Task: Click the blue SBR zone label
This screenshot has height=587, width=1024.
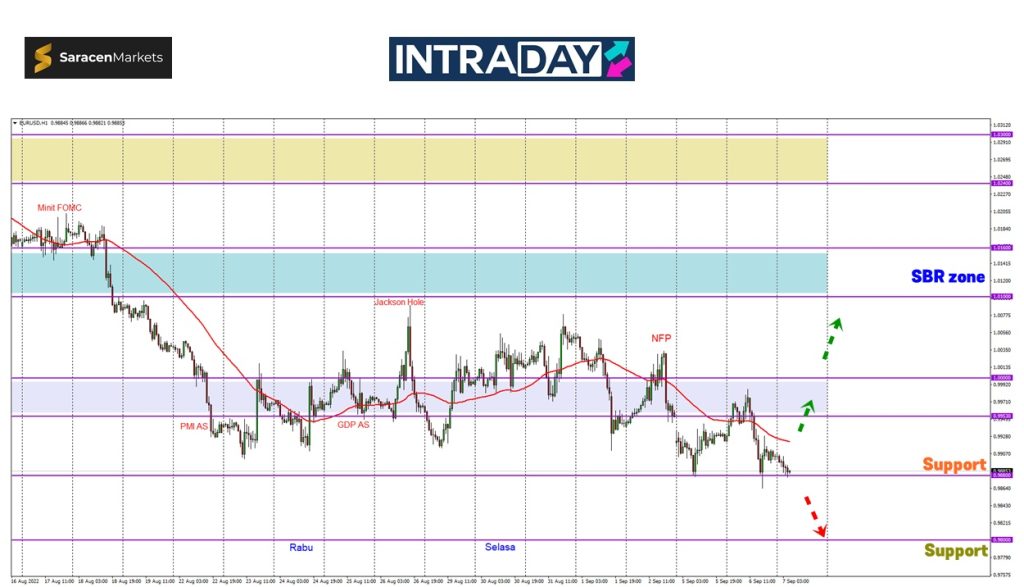Action: (947, 277)
